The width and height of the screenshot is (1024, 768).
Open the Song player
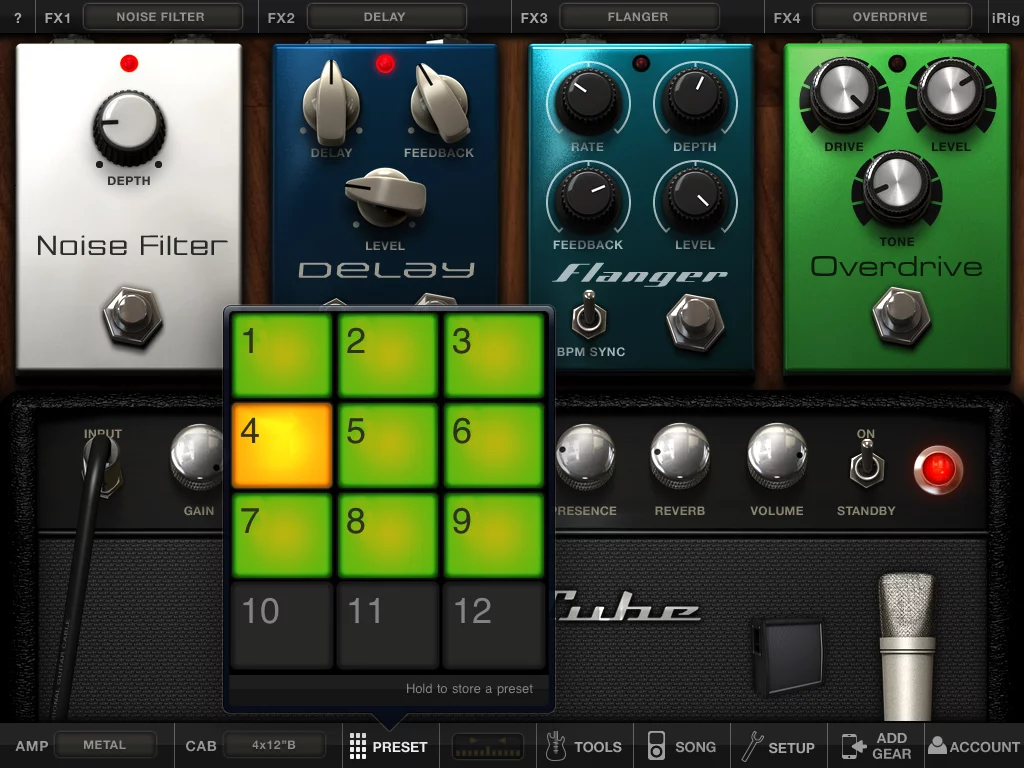(681, 746)
